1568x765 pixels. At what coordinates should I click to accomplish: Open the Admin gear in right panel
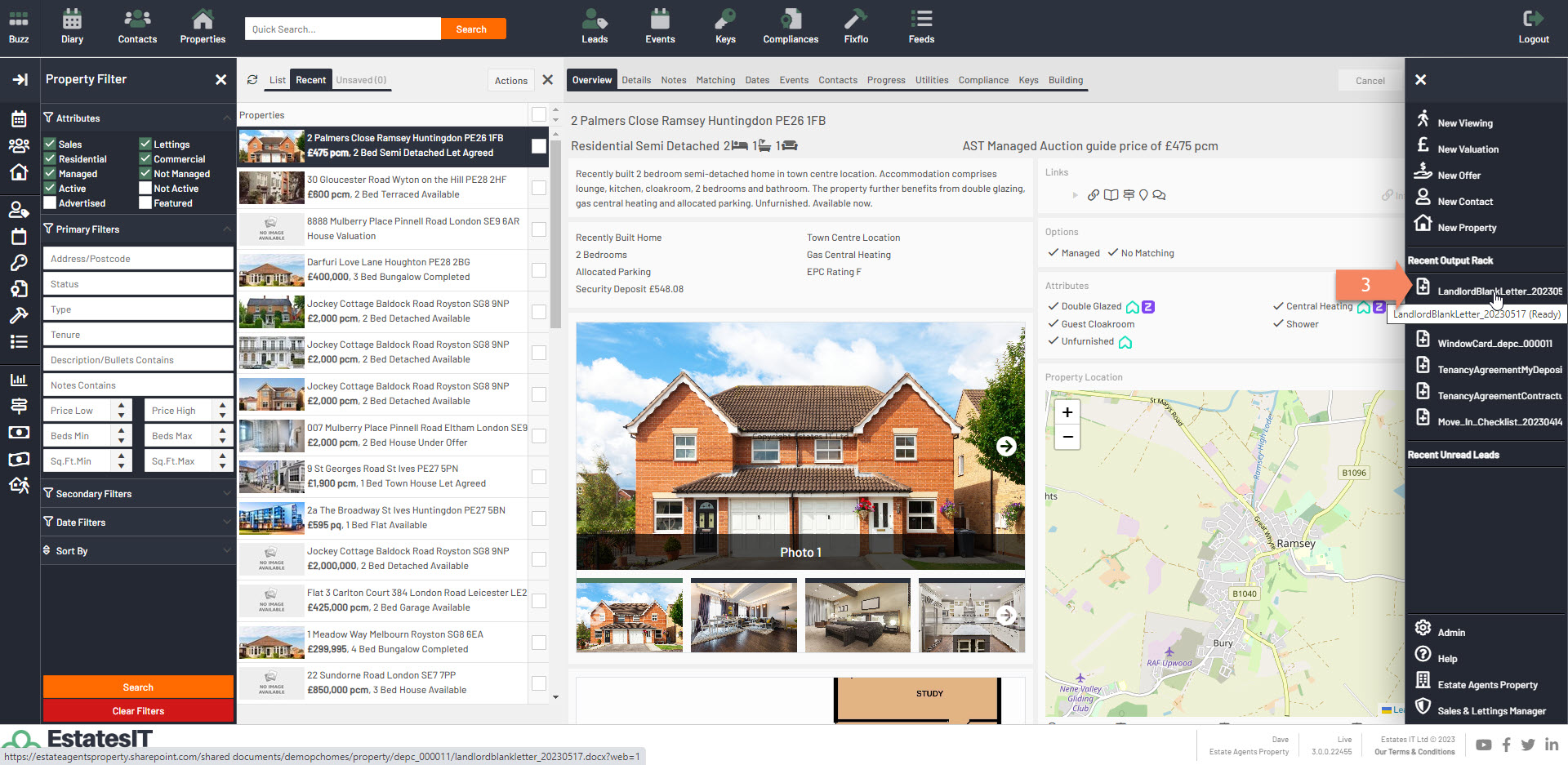click(x=1423, y=628)
